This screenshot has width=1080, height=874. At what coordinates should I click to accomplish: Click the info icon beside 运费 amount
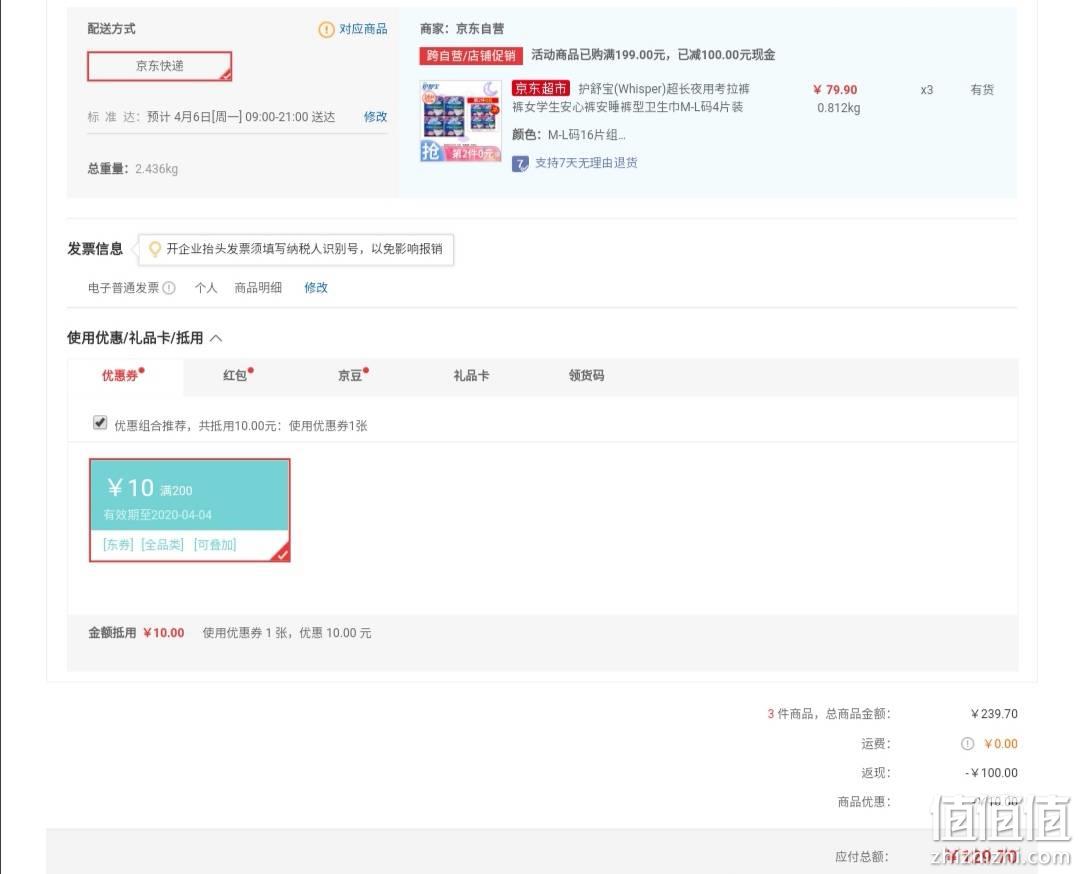click(968, 744)
